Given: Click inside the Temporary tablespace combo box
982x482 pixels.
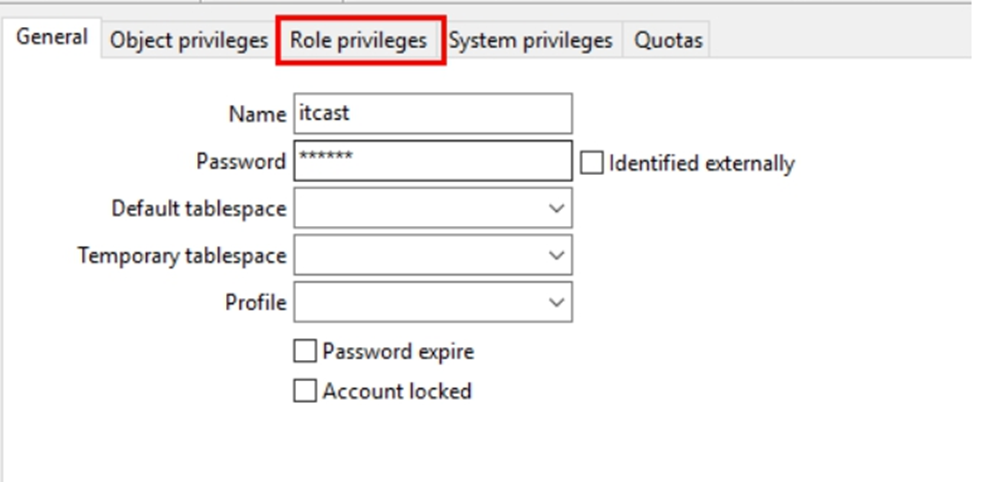Looking at the screenshot, I should pos(433,255).
